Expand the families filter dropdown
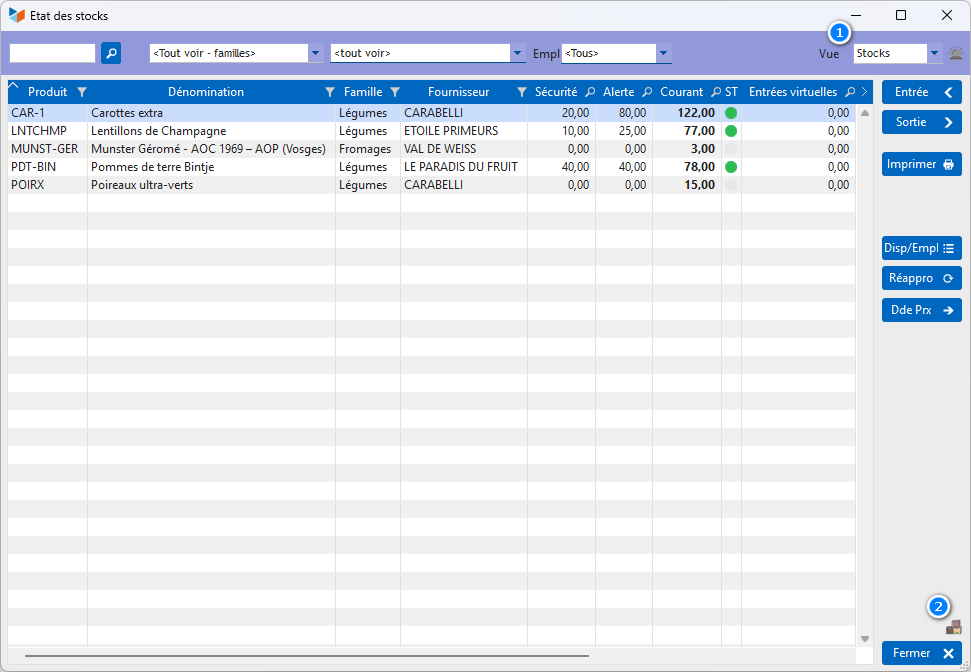Viewport: 971px width, 672px height. [x=316, y=53]
